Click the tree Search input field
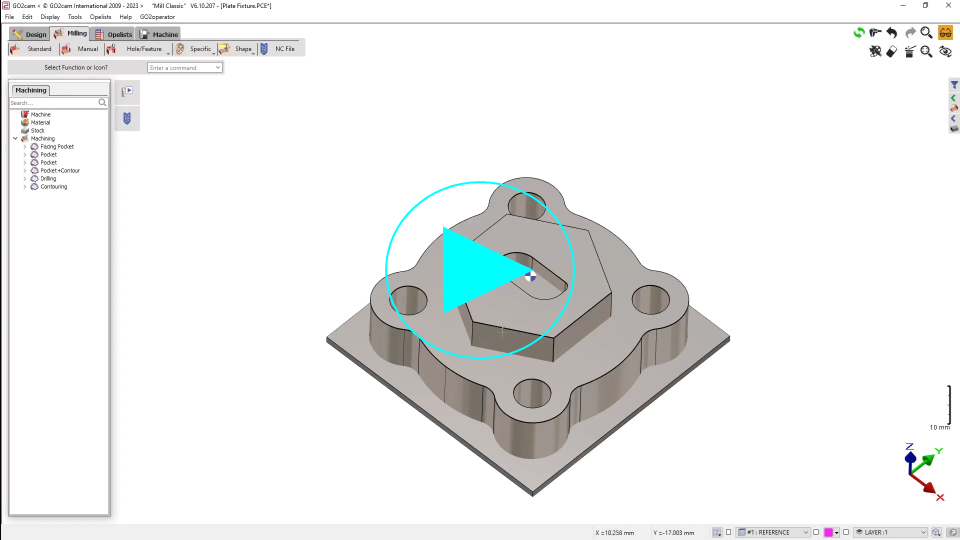The image size is (960, 540). [x=53, y=103]
